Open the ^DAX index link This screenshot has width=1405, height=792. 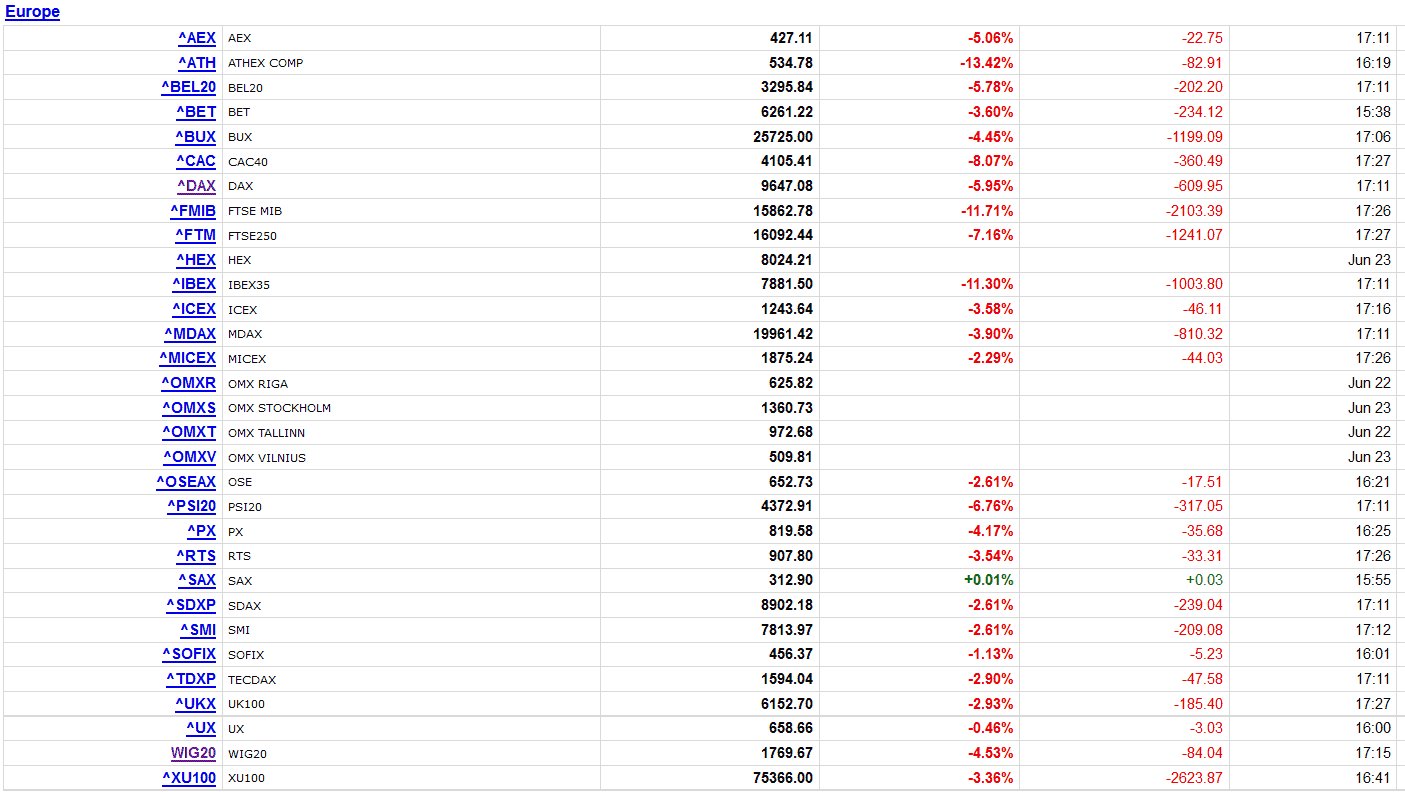click(196, 186)
